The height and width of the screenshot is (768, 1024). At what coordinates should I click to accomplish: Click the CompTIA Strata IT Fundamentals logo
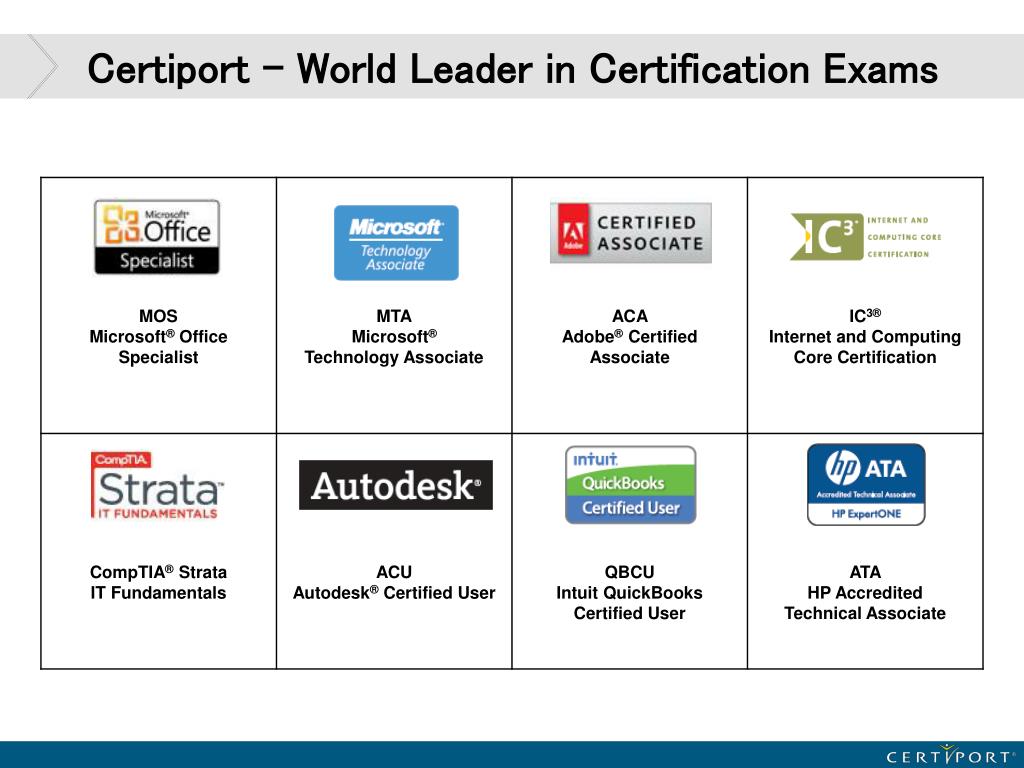(x=157, y=485)
